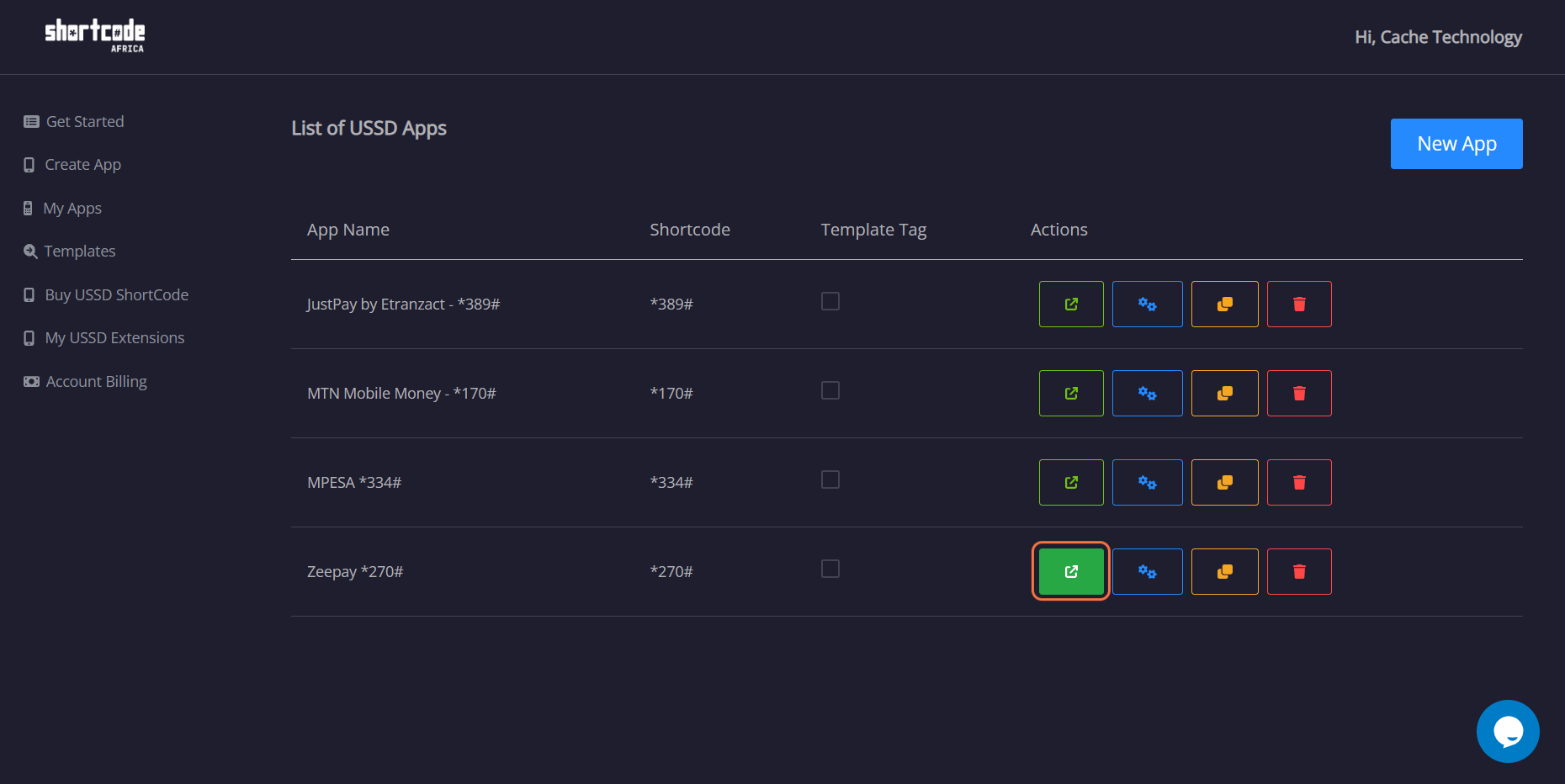Select the Zeepay *270# app name
The height and width of the screenshot is (784, 1565).
tap(355, 571)
